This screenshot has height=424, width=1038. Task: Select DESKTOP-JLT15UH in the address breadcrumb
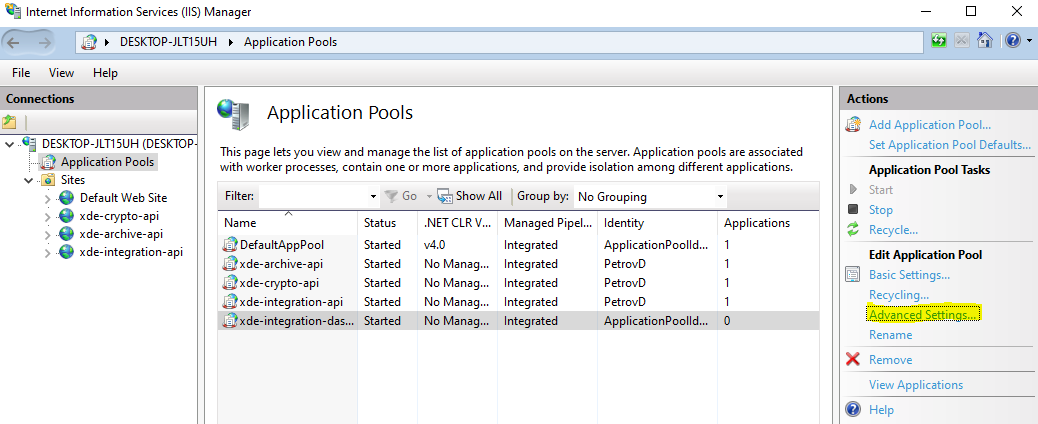point(168,42)
